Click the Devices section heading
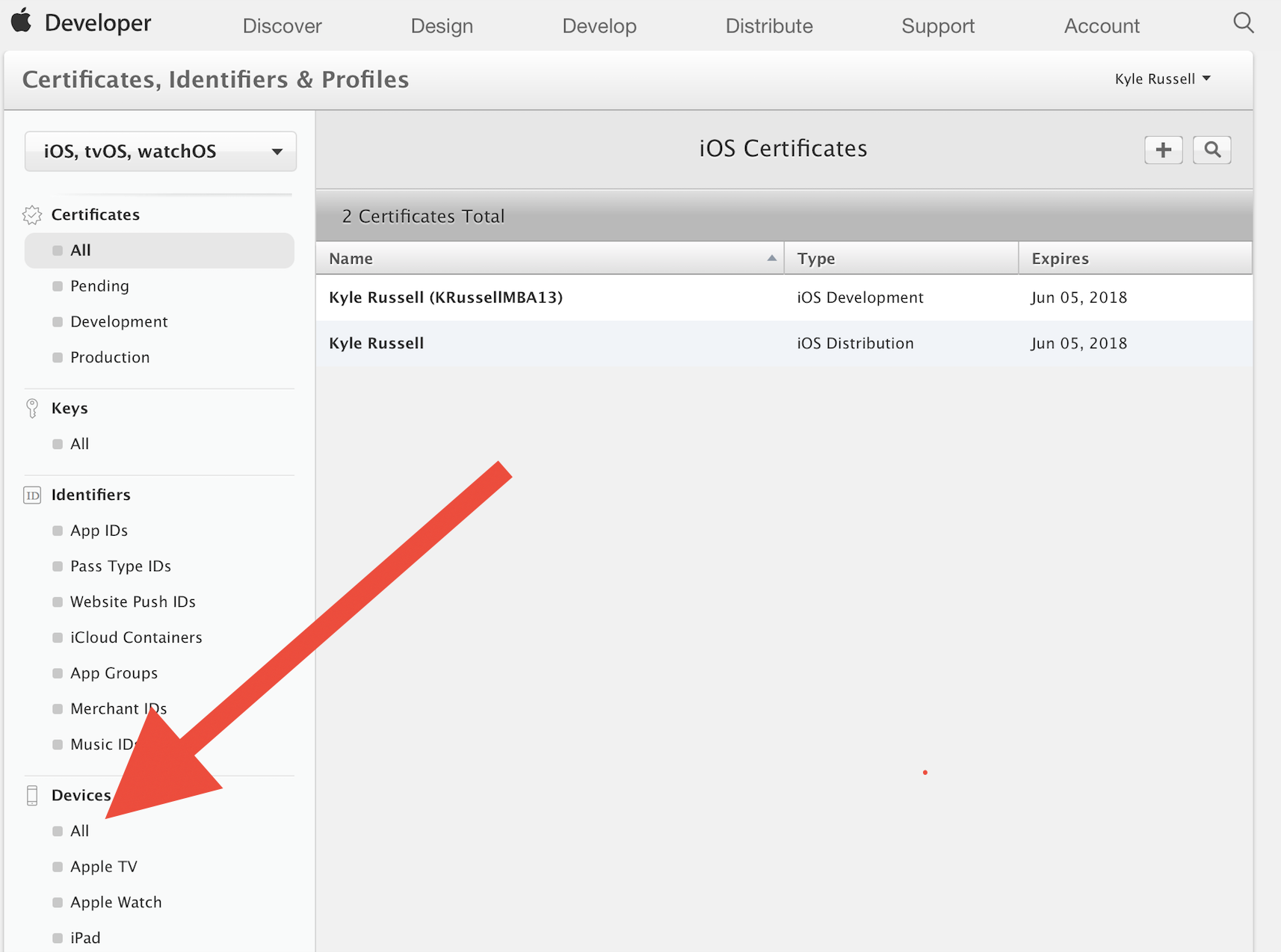Viewport: 1281px width, 952px height. (x=81, y=796)
